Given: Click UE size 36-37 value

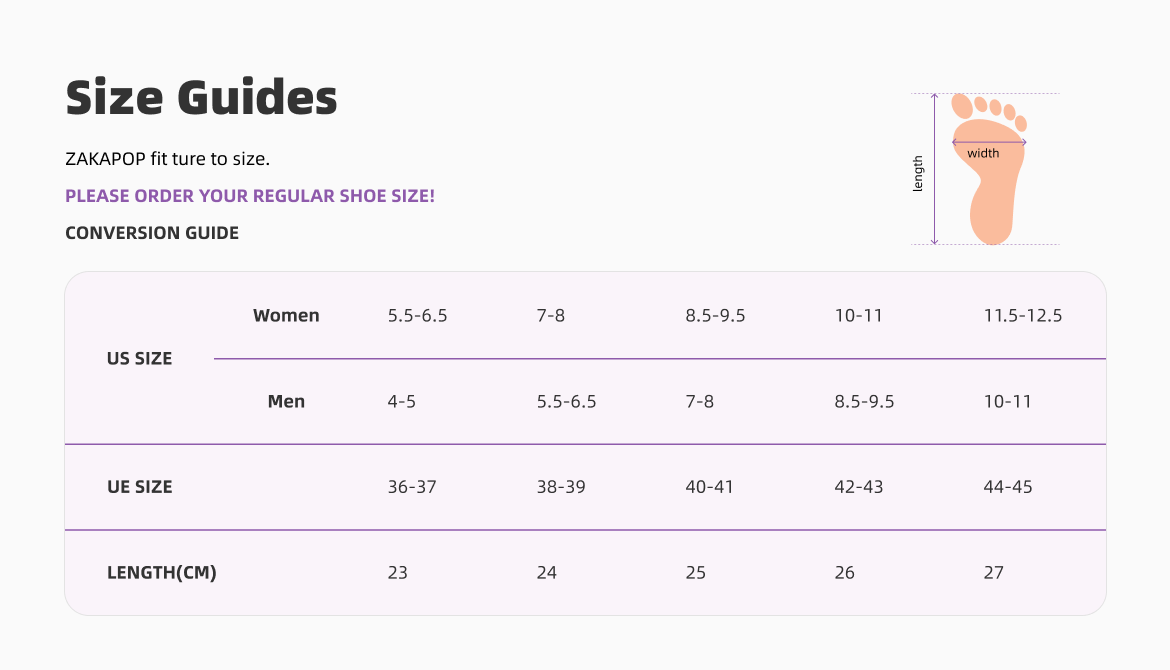Looking at the screenshot, I should [412, 487].
